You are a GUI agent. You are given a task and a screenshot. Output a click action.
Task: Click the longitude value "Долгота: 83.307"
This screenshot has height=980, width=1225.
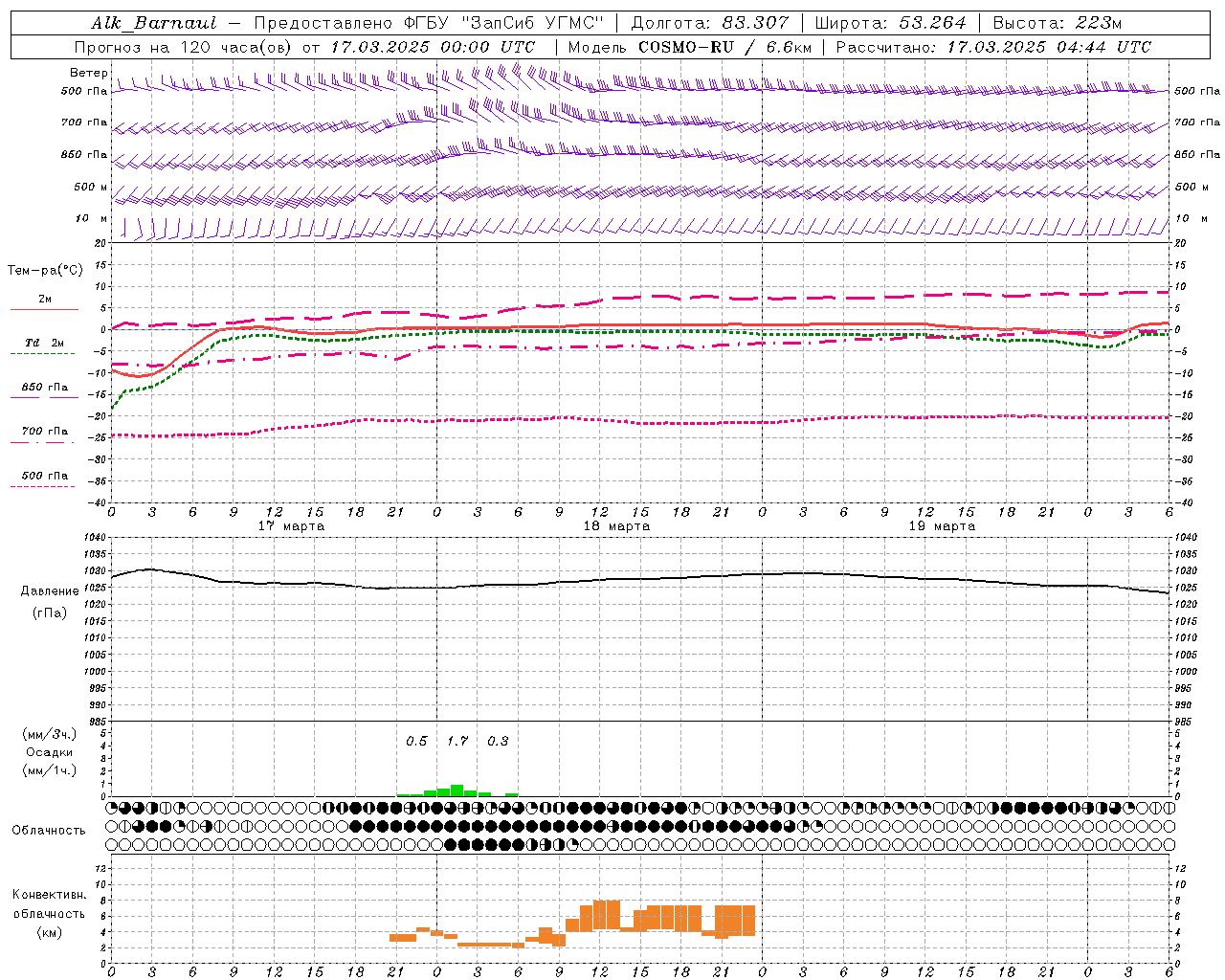[x=710, y=23]
